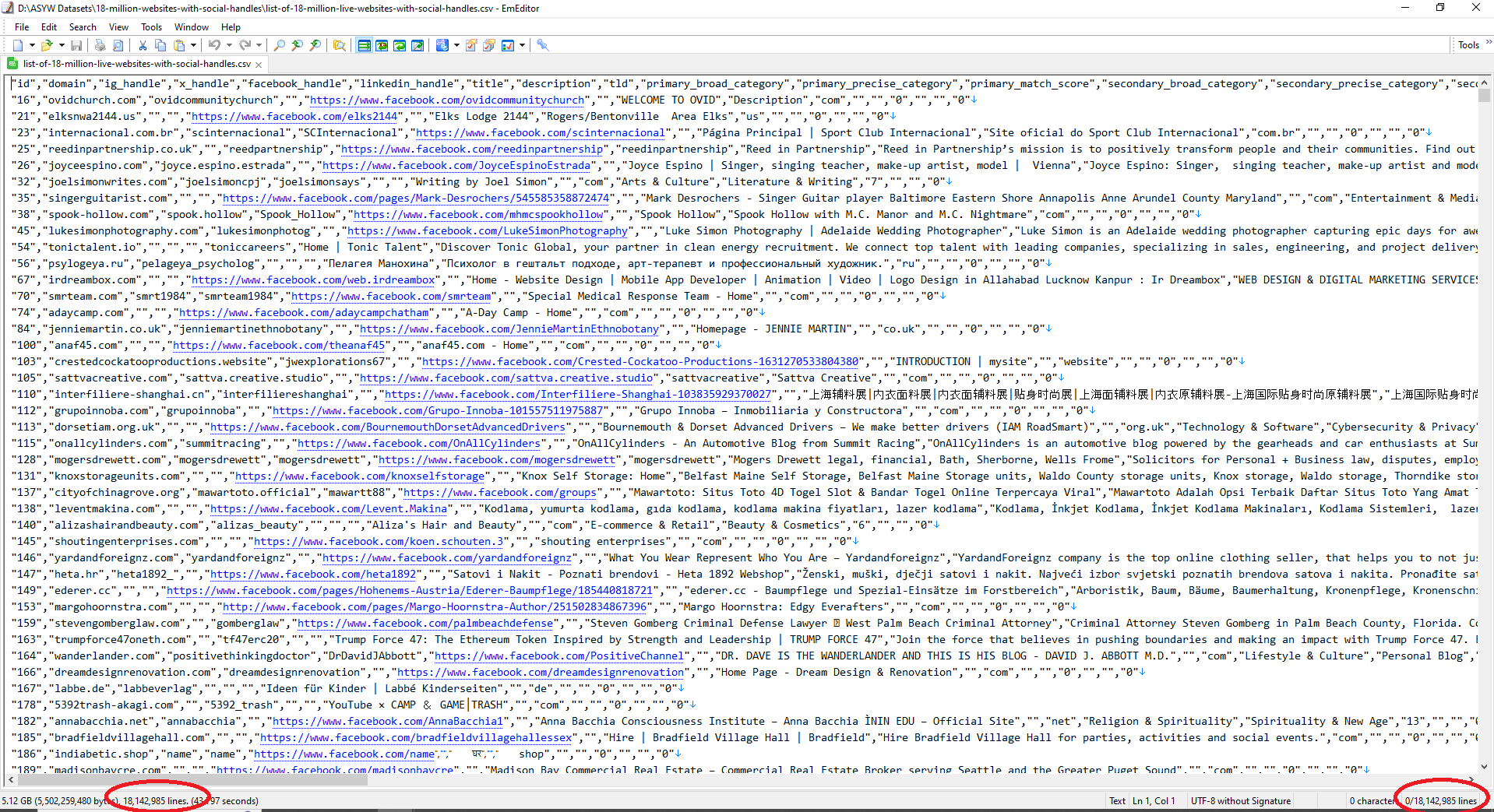
Task: Open Find with the magnifier icon
Action: [x=279, y=44]
